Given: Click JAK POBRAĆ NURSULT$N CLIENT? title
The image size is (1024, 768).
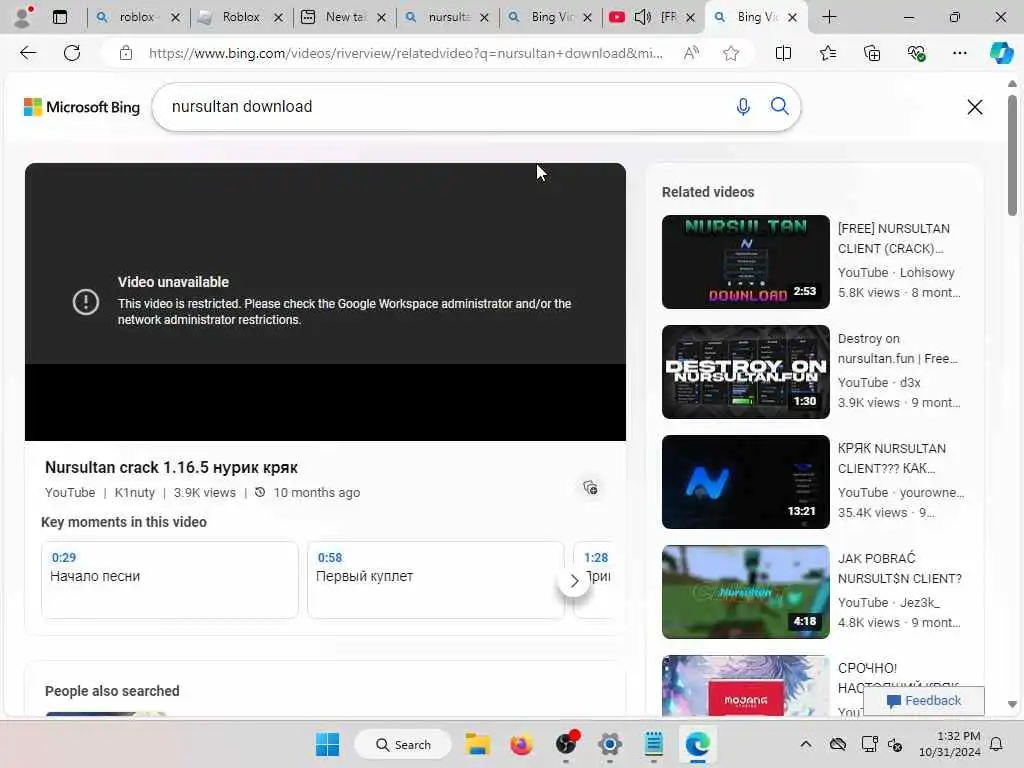Looking at the screenshot, I should point(899,568).
